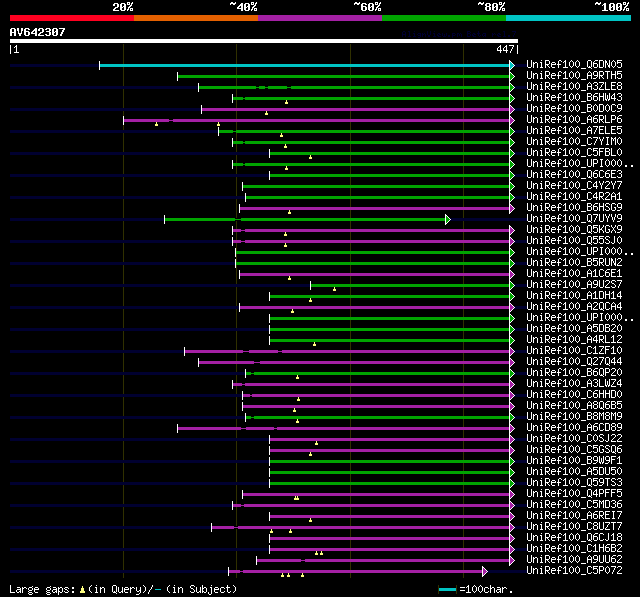Viewport: 640px width, 597px height.
Task: Select the UniRef100_B8M8M9 label
Action: (x=574, y=417)
